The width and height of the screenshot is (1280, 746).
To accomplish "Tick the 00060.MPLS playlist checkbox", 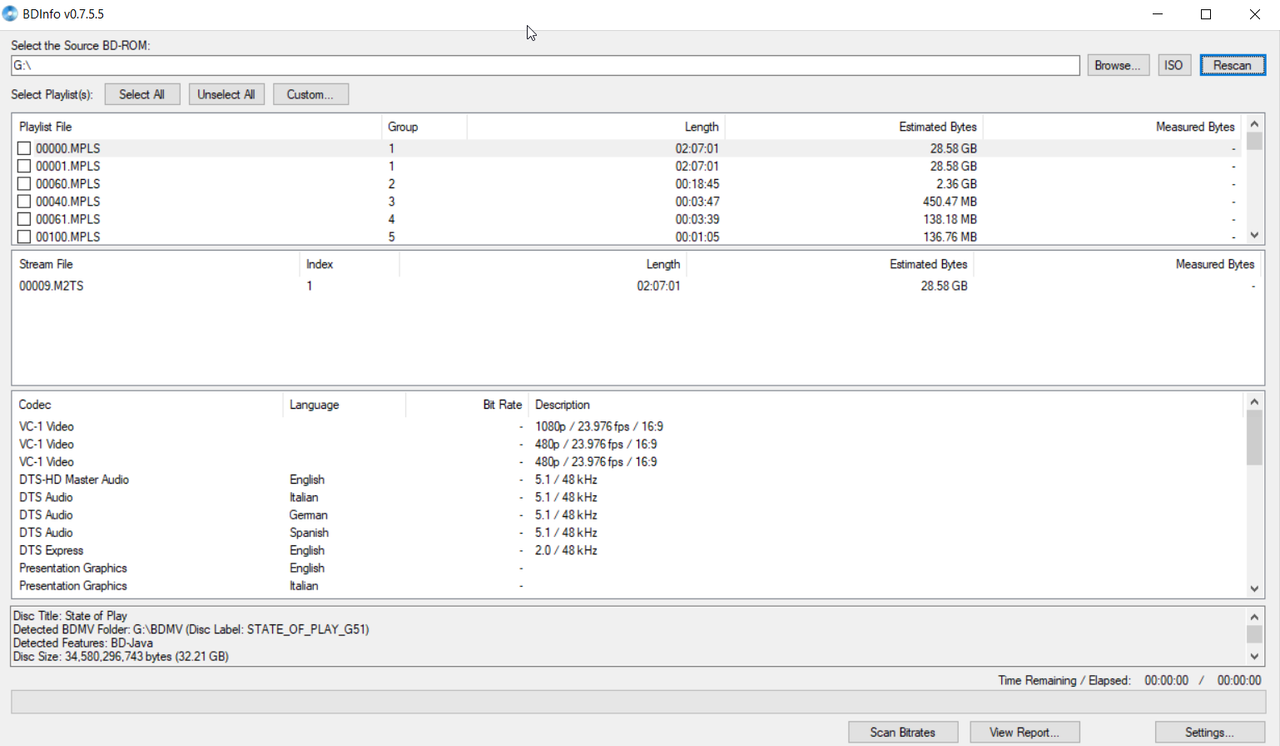I will tap(24, 184).
